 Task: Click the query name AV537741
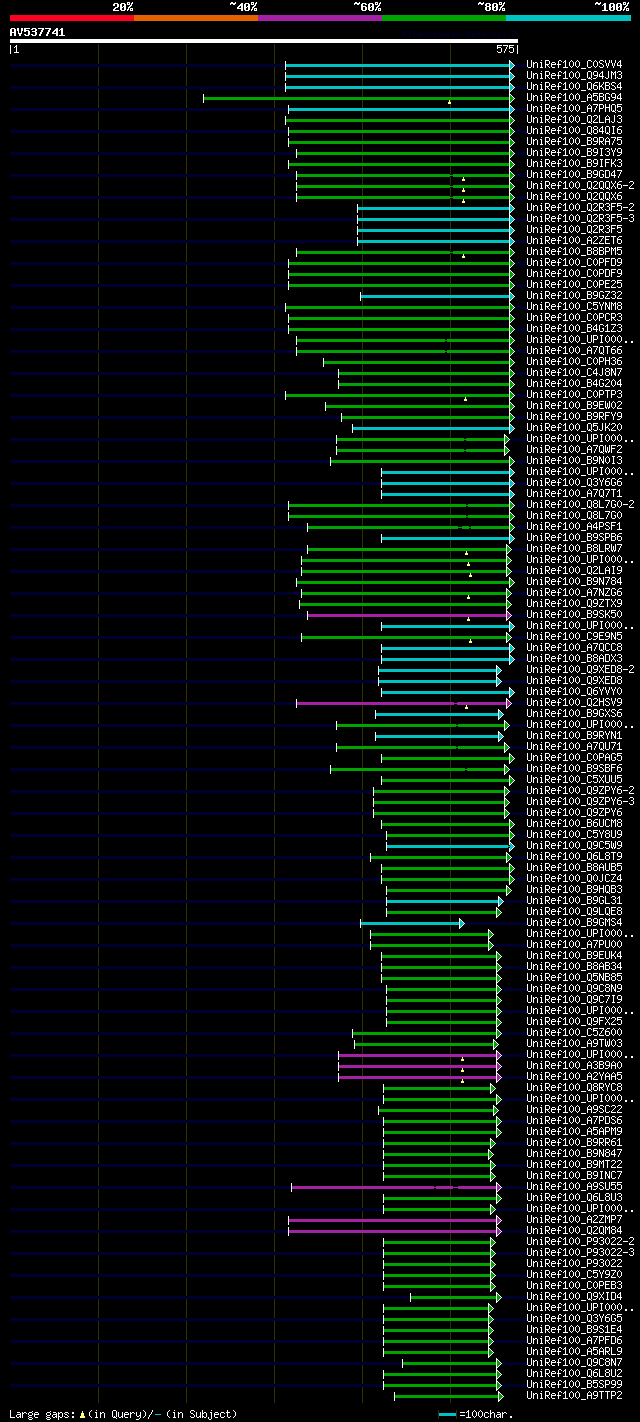(x=38, y=32)
